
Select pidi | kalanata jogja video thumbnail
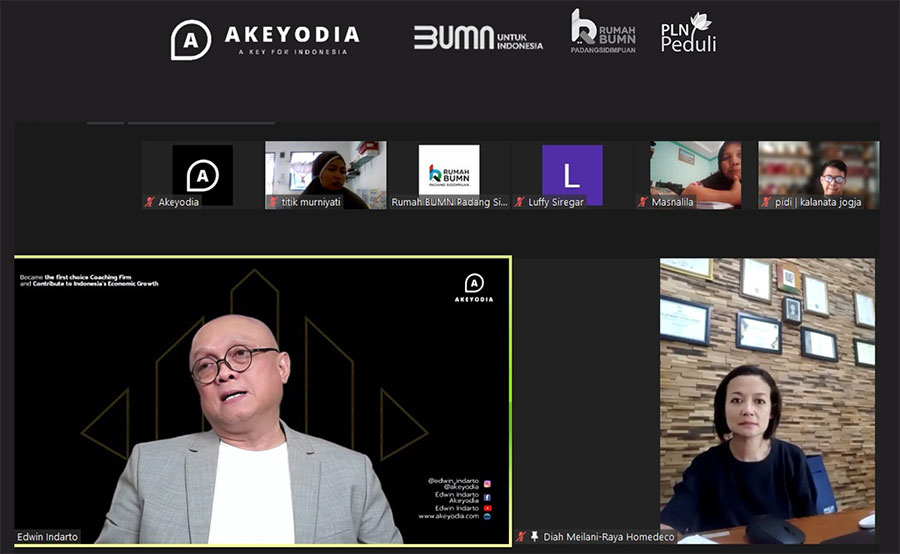pyautogui.click(x=818, y=174)
